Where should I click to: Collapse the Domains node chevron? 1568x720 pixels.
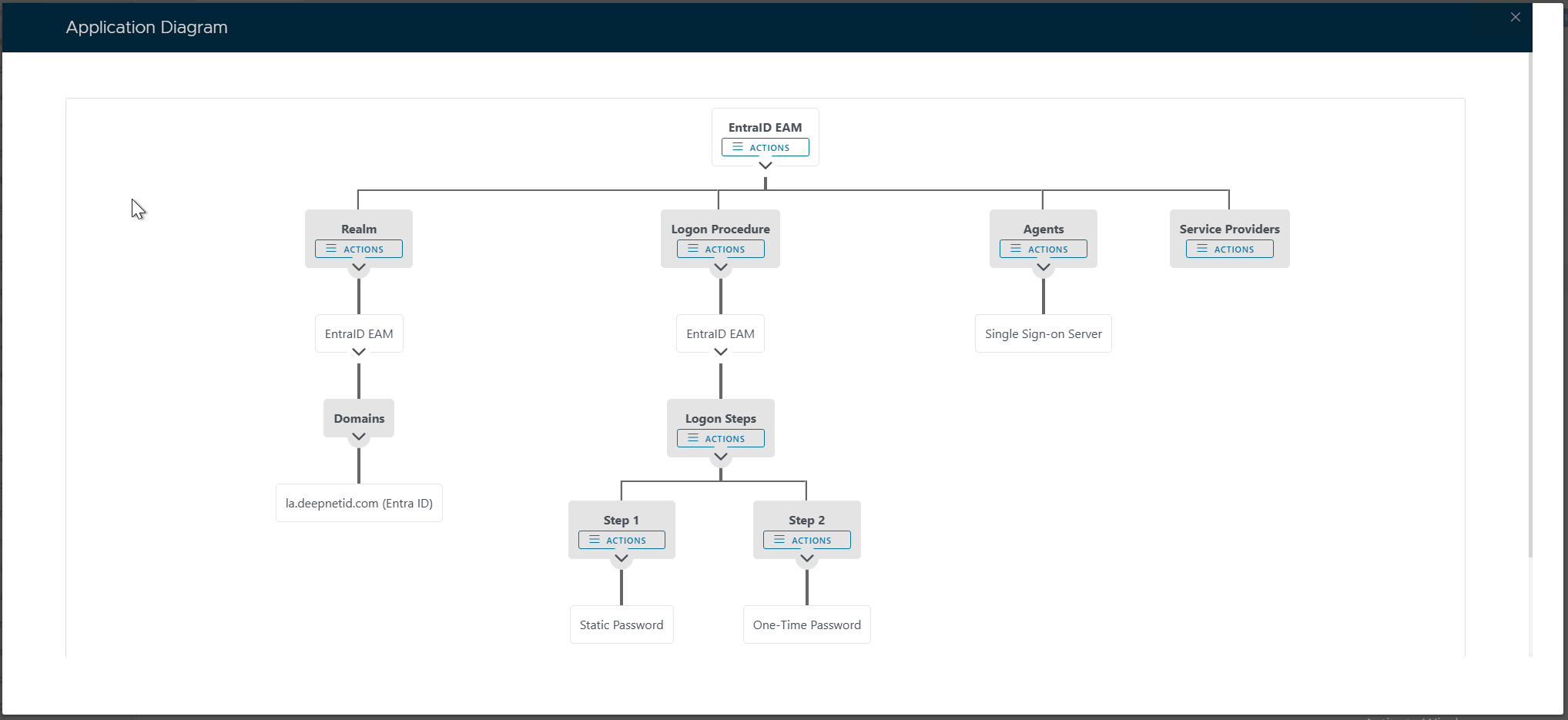coord(359,437)
